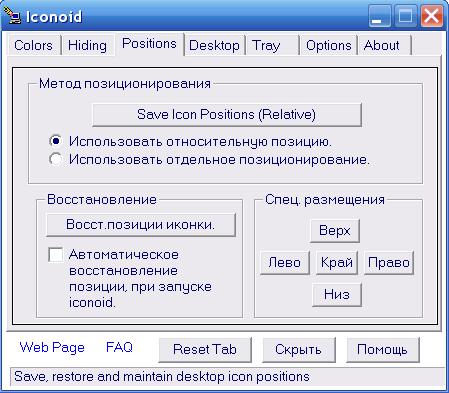Go to the Desktop tab
Image resolution: width=449 pixels, height=393 pixels.
[214, 45]
